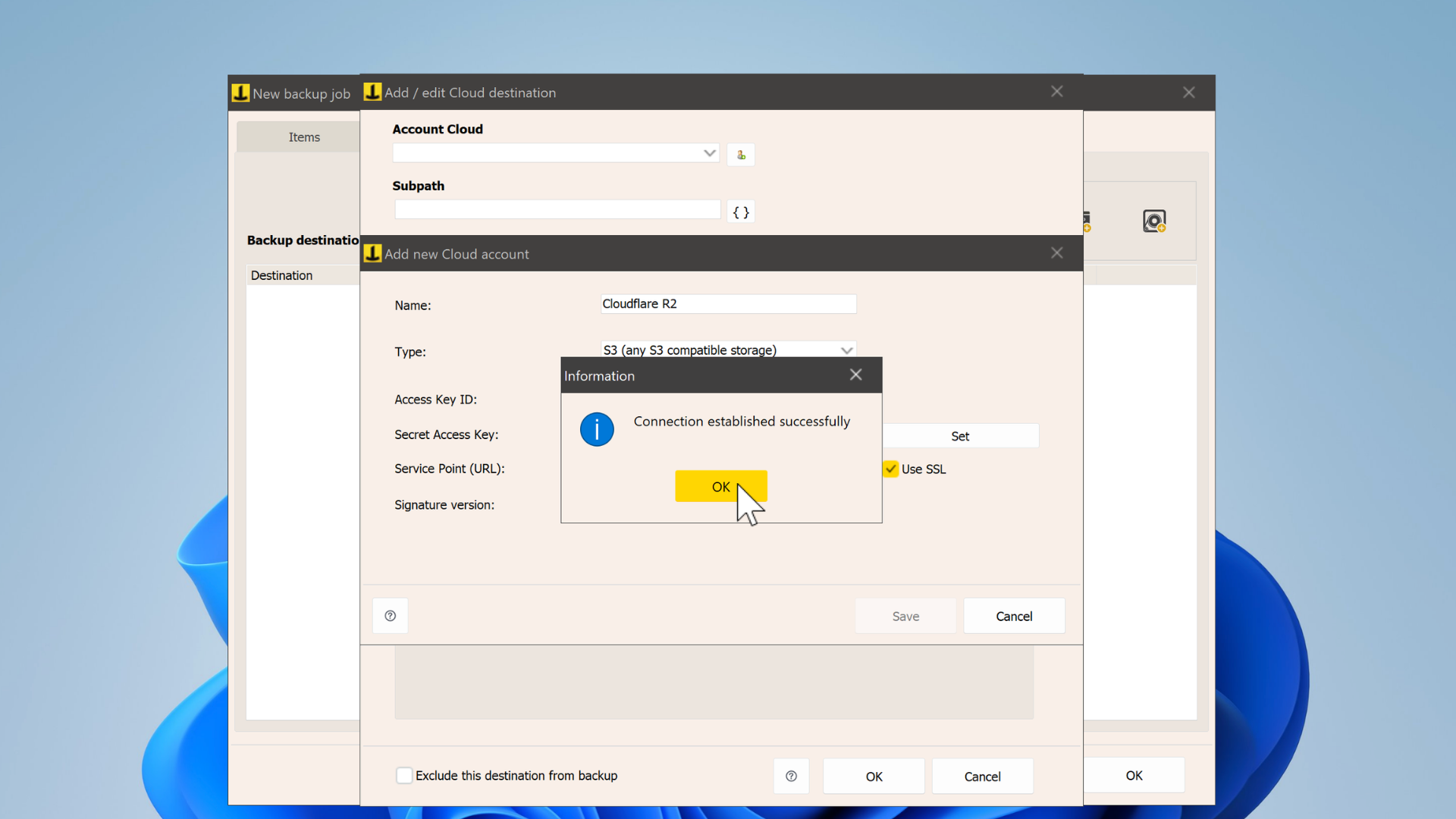
Task: Click the Subpath text field
Action: click(x=557, y=210)
